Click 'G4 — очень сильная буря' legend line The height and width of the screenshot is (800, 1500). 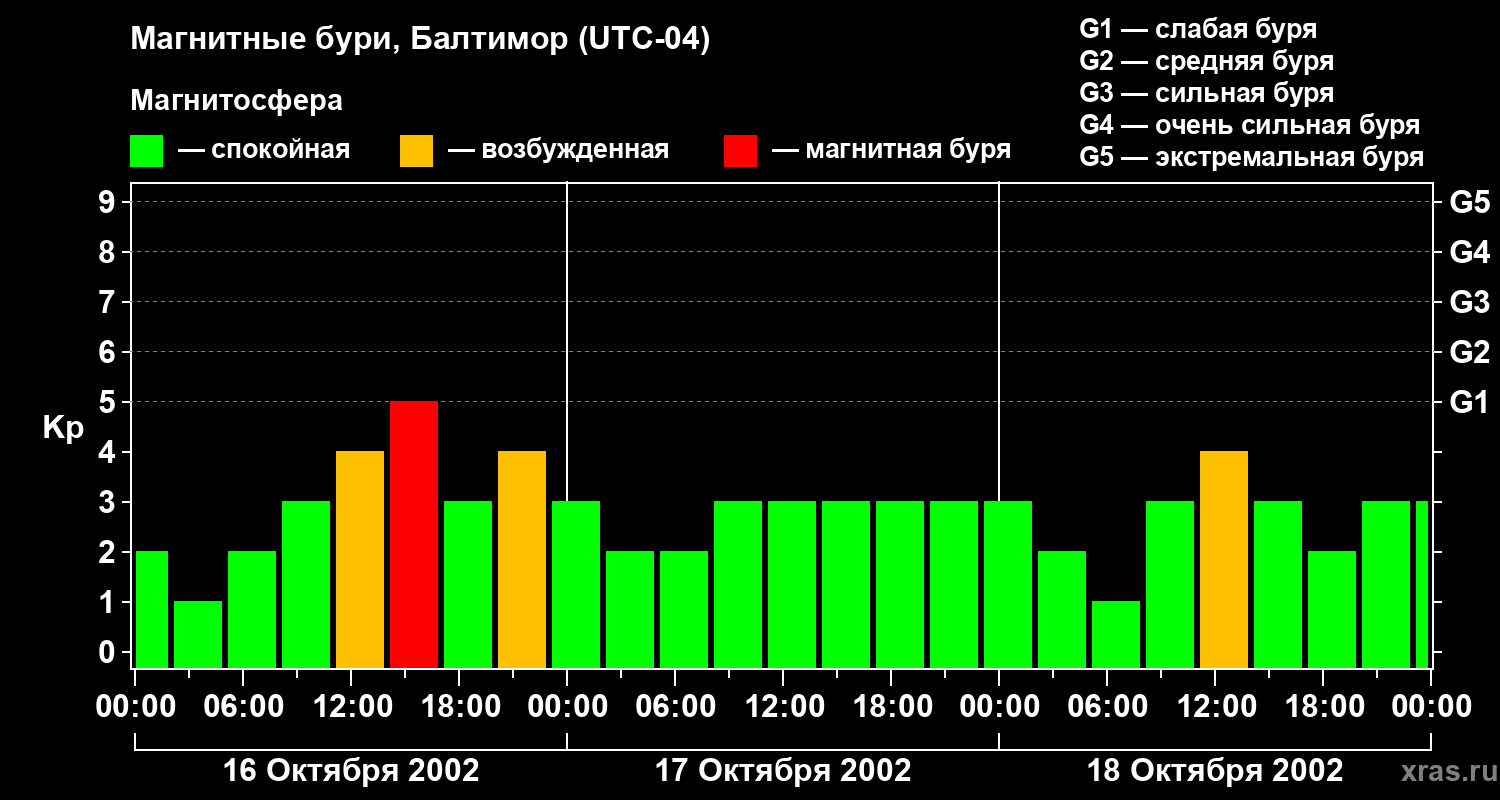pyautogui.click(x=1249, y=125)
